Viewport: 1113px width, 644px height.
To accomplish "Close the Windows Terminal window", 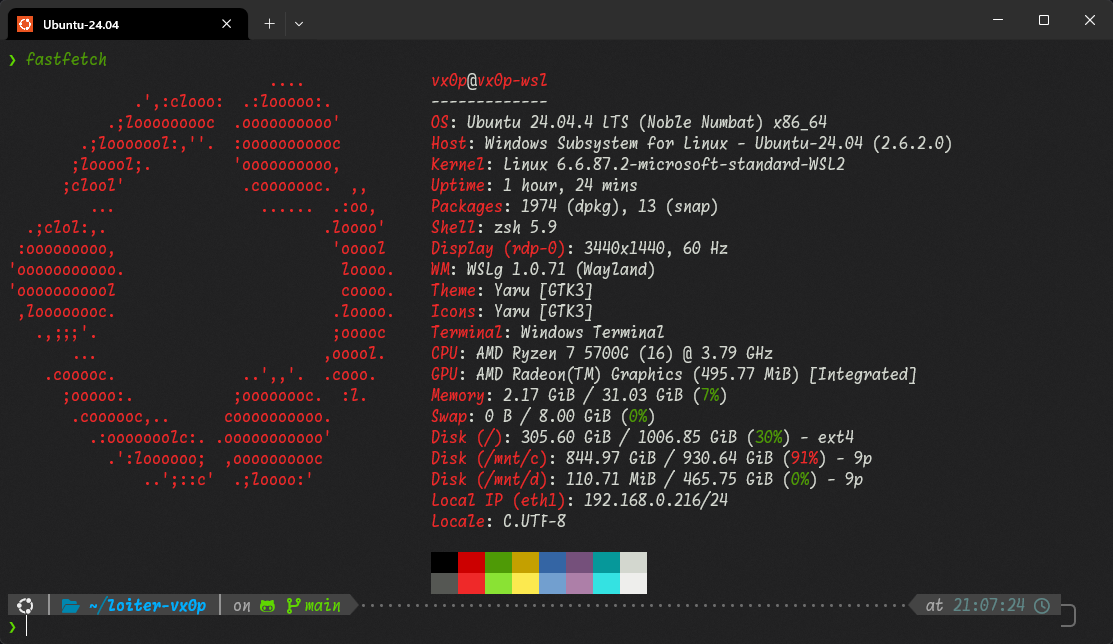I will coord(1090,20).
